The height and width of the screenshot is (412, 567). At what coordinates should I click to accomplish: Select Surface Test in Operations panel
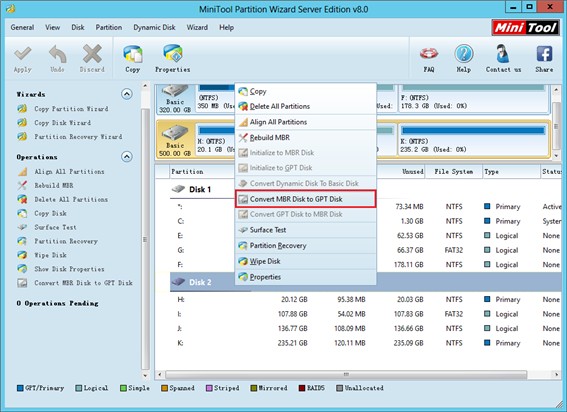pos(55,227)
